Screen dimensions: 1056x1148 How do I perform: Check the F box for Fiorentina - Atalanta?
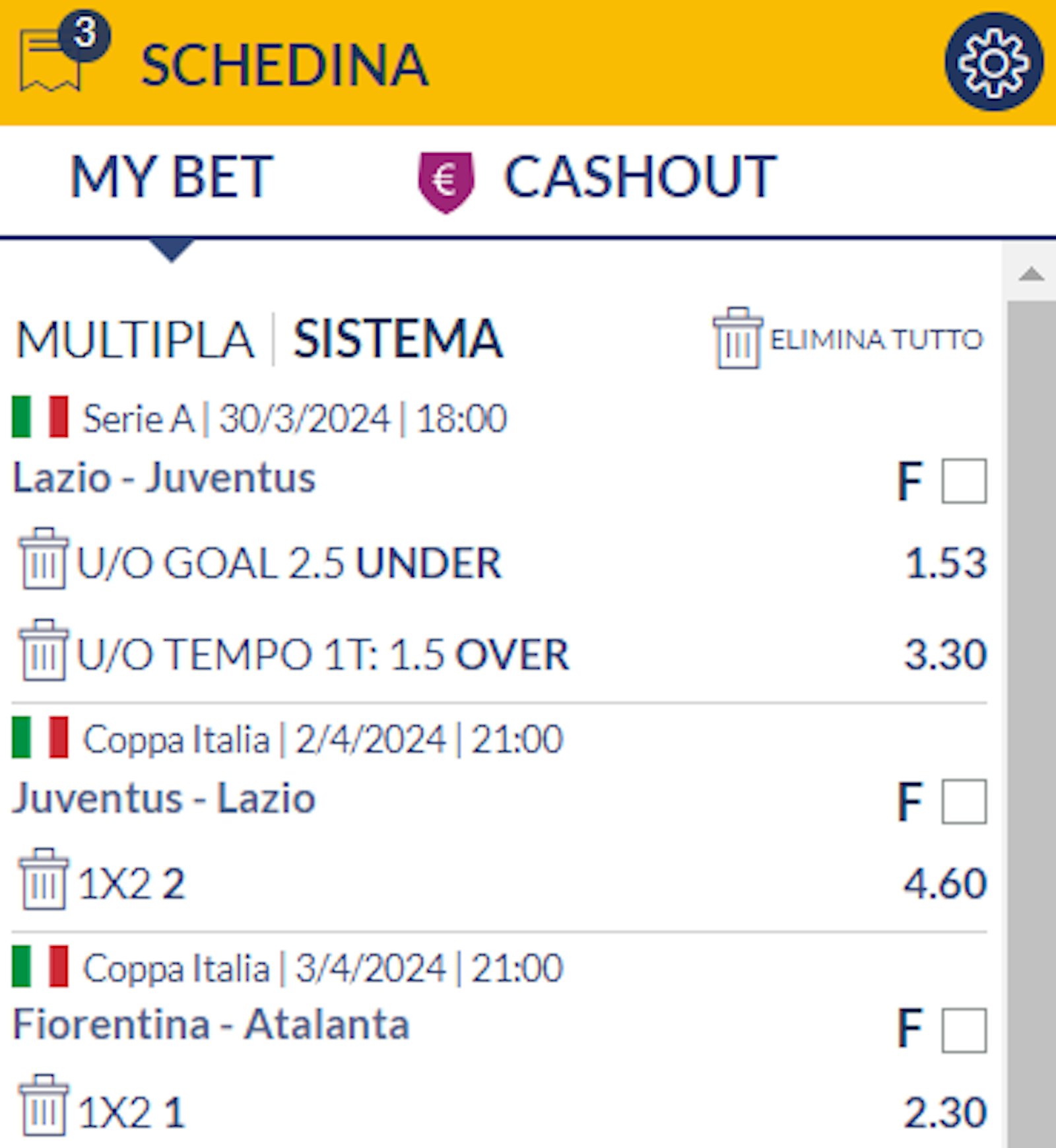[964, 1030]
